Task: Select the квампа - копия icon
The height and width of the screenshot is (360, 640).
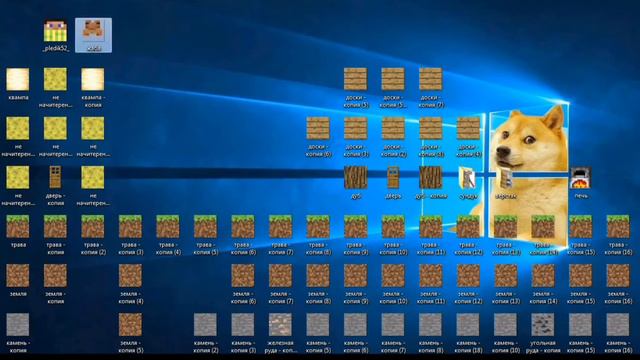Action: tap(93, 79)
